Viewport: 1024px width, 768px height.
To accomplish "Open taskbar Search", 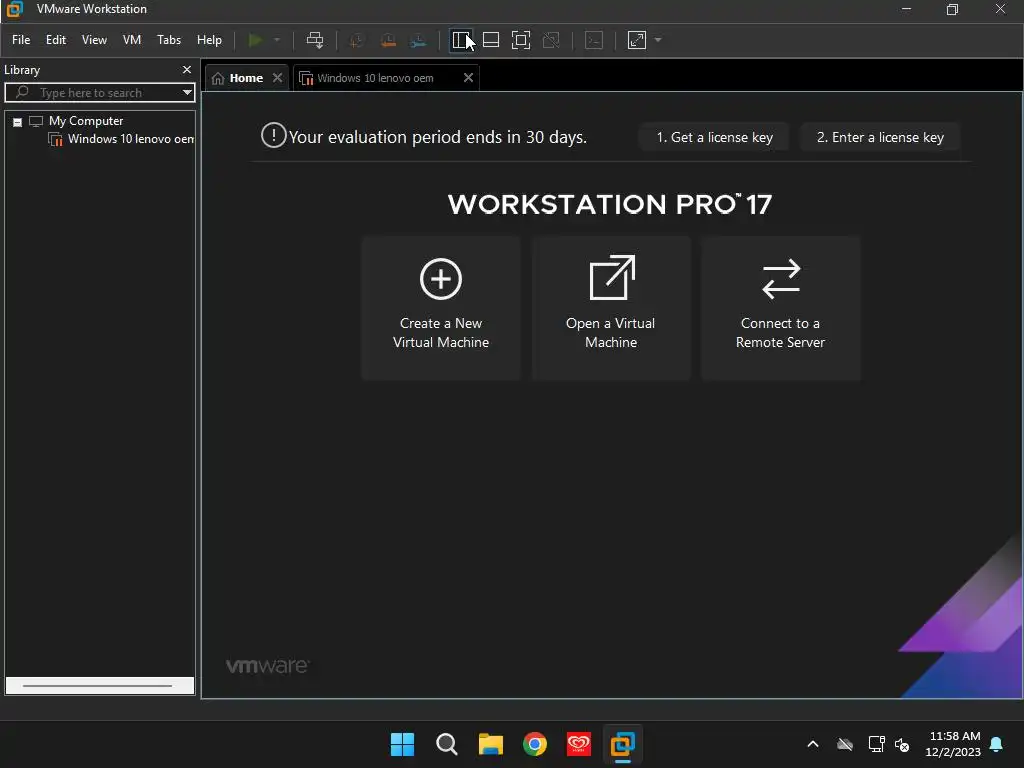I will pyautogui.click(x=447, y=744).
